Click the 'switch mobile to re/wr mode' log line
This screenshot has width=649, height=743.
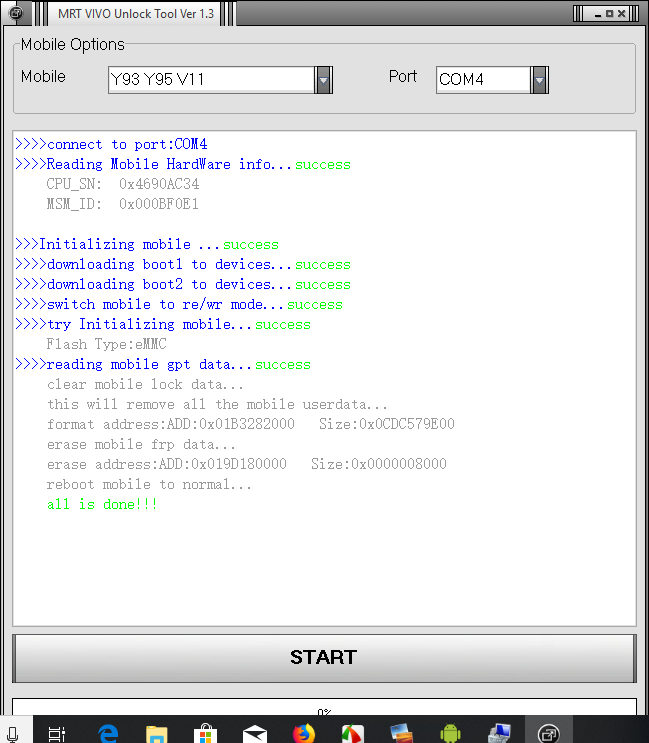tap(179, 304)
